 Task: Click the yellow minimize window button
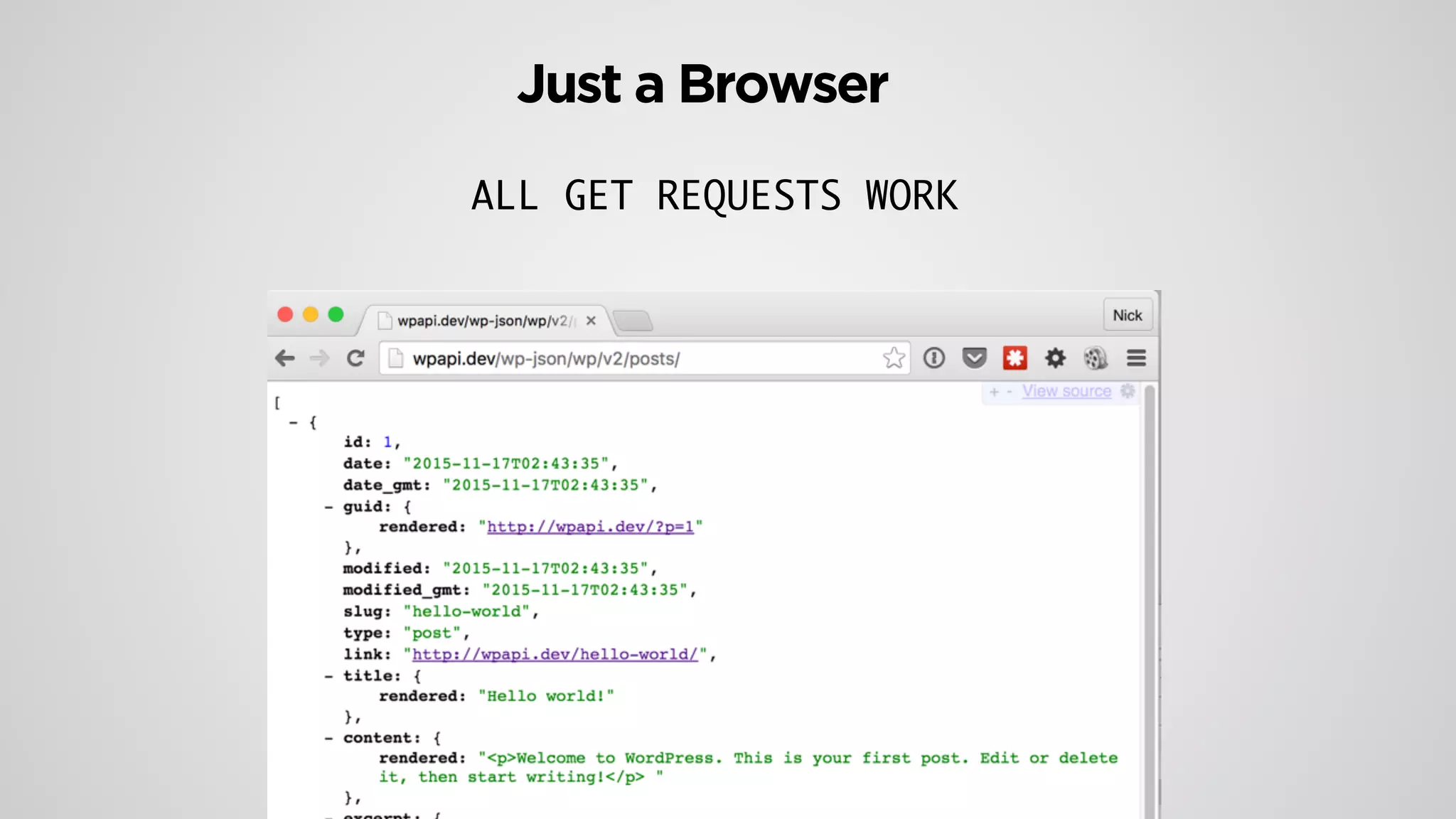pyautogui.click(x=311, y=314)
